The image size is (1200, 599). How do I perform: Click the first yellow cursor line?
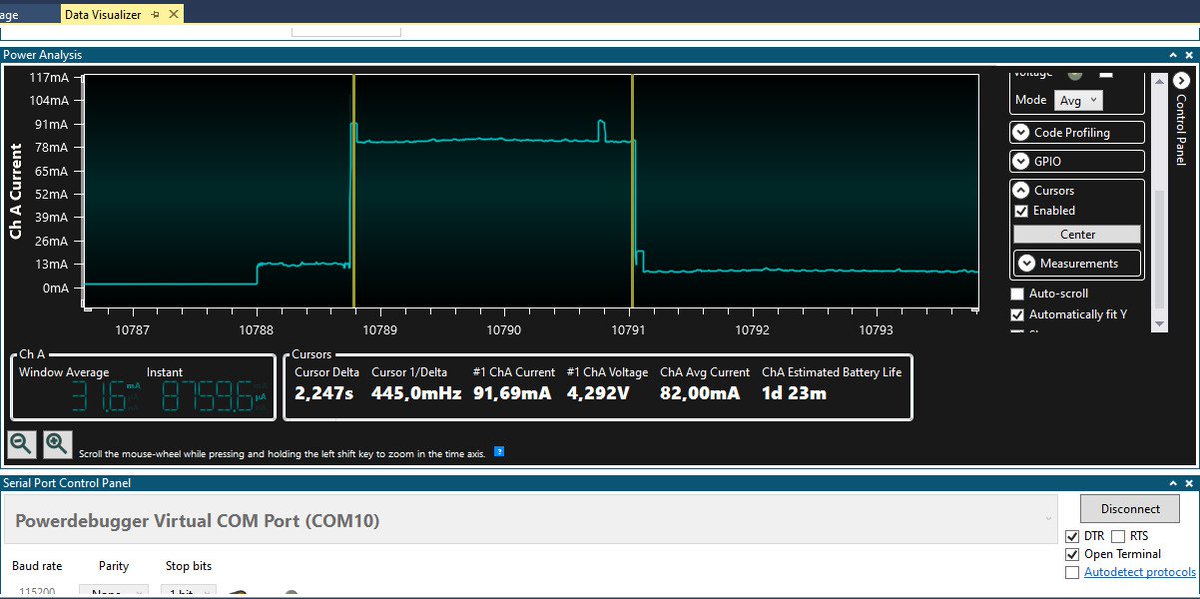click(x=354, y=190)
